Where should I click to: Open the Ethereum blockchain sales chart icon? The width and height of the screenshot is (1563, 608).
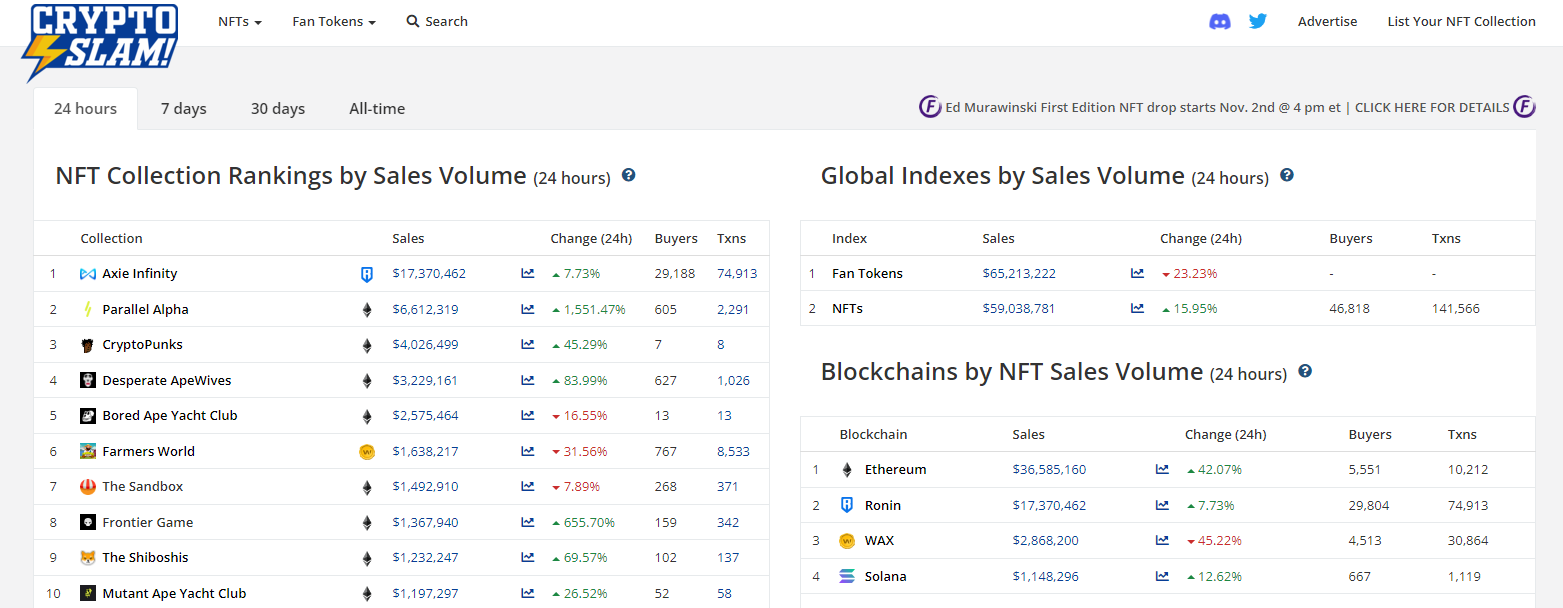(1162, 469)
